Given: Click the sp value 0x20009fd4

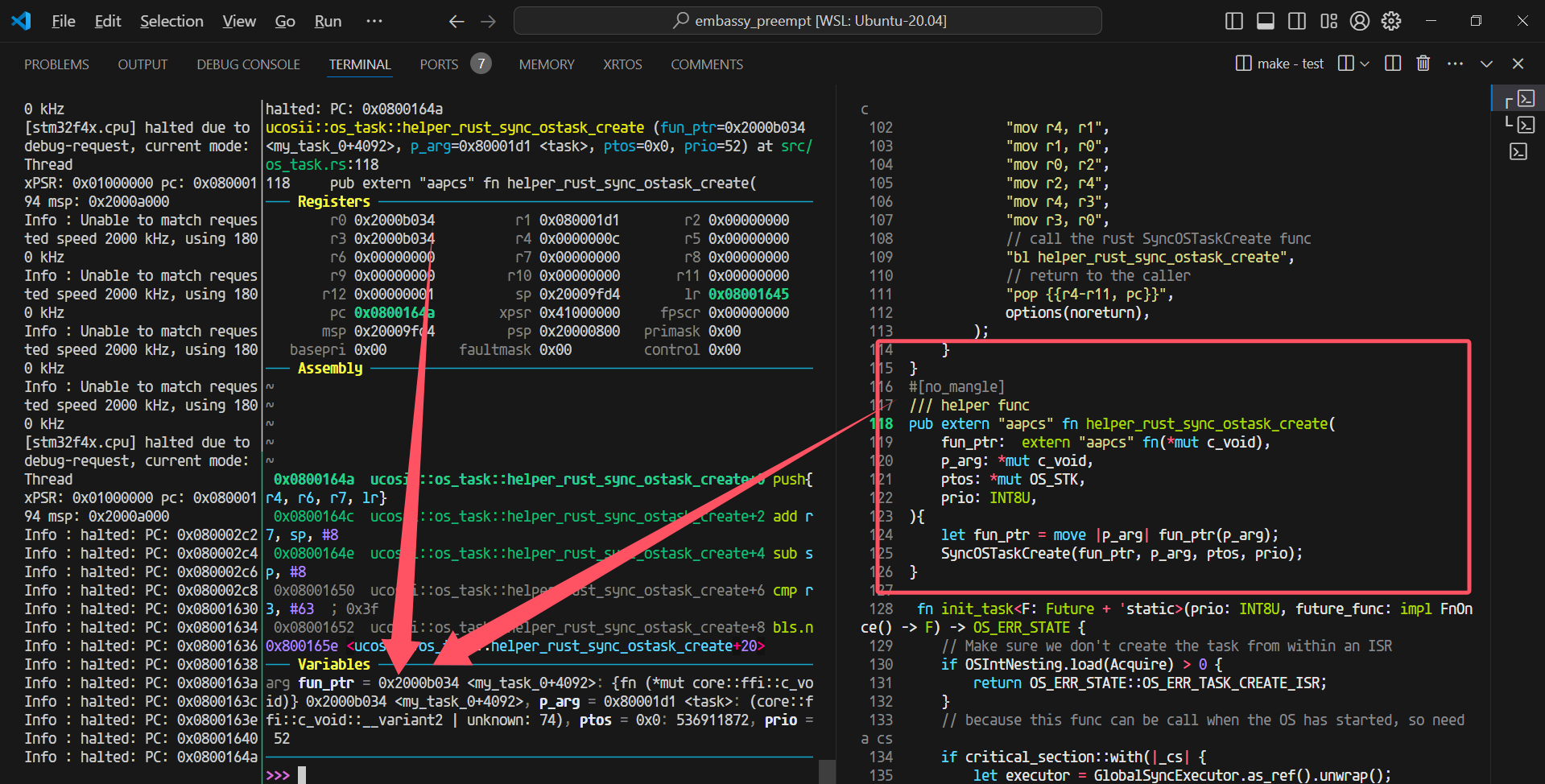Looking at the screenshot, I should (580, 294).
